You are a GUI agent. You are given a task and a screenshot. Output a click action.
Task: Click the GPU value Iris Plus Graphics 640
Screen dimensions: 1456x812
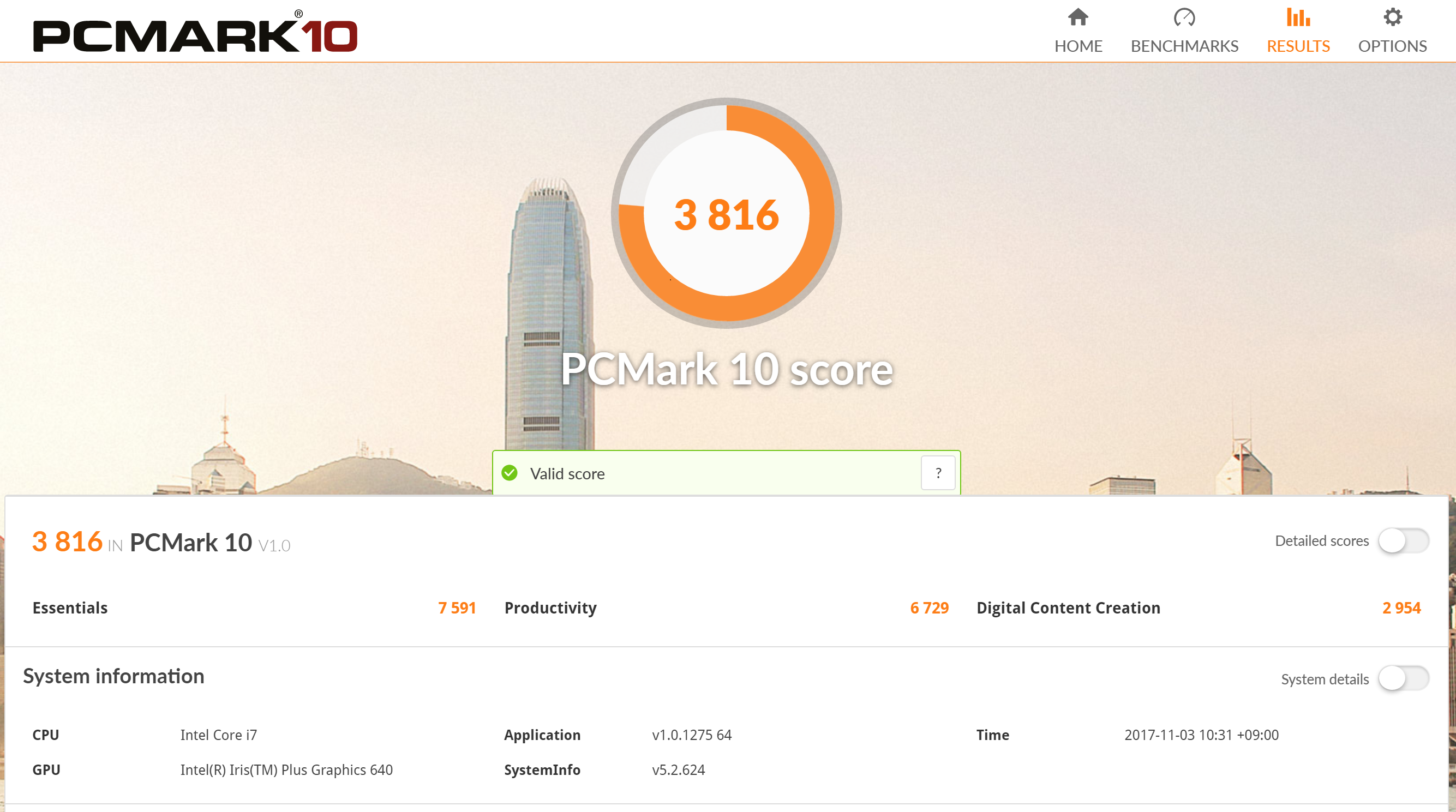point(286,769)
